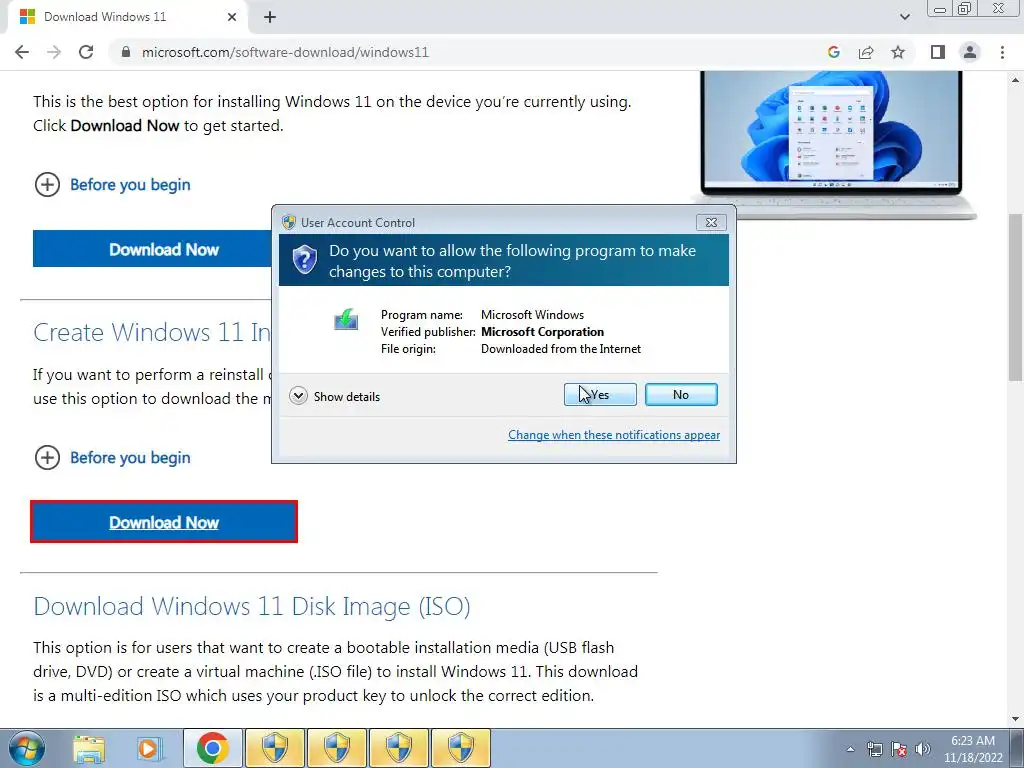The width and height of the screenshot is (1024, 768).
Task: Close the User Account Control dialog
Action: coord(711,222)
